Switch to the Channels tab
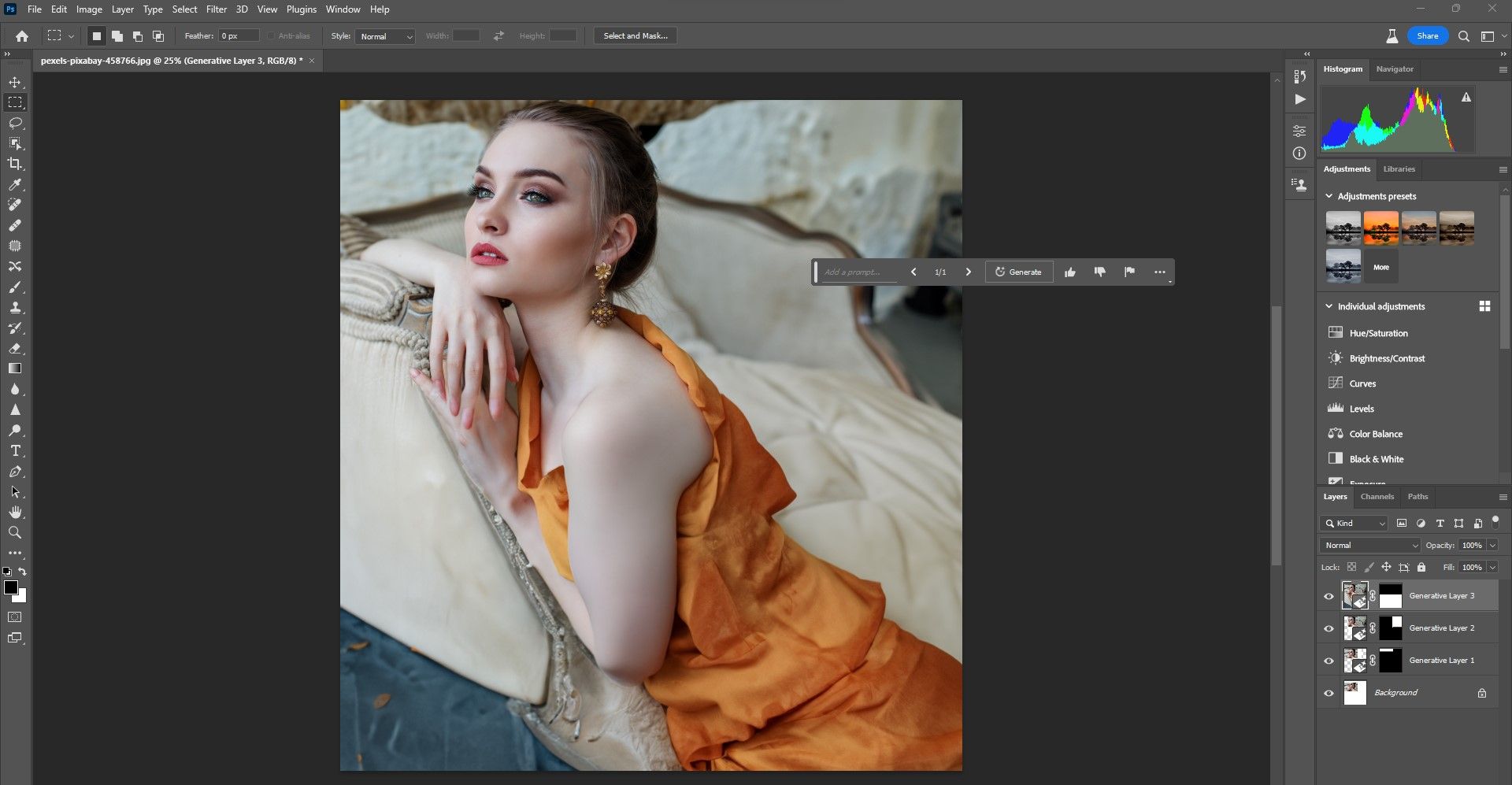Screen dimensions: 1512x785 pos(1377,497)
